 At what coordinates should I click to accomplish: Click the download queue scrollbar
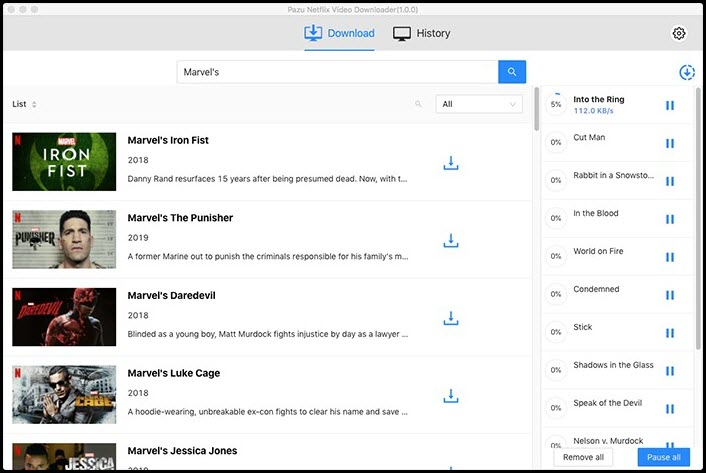pyautogui.click(x=698, y=218)
